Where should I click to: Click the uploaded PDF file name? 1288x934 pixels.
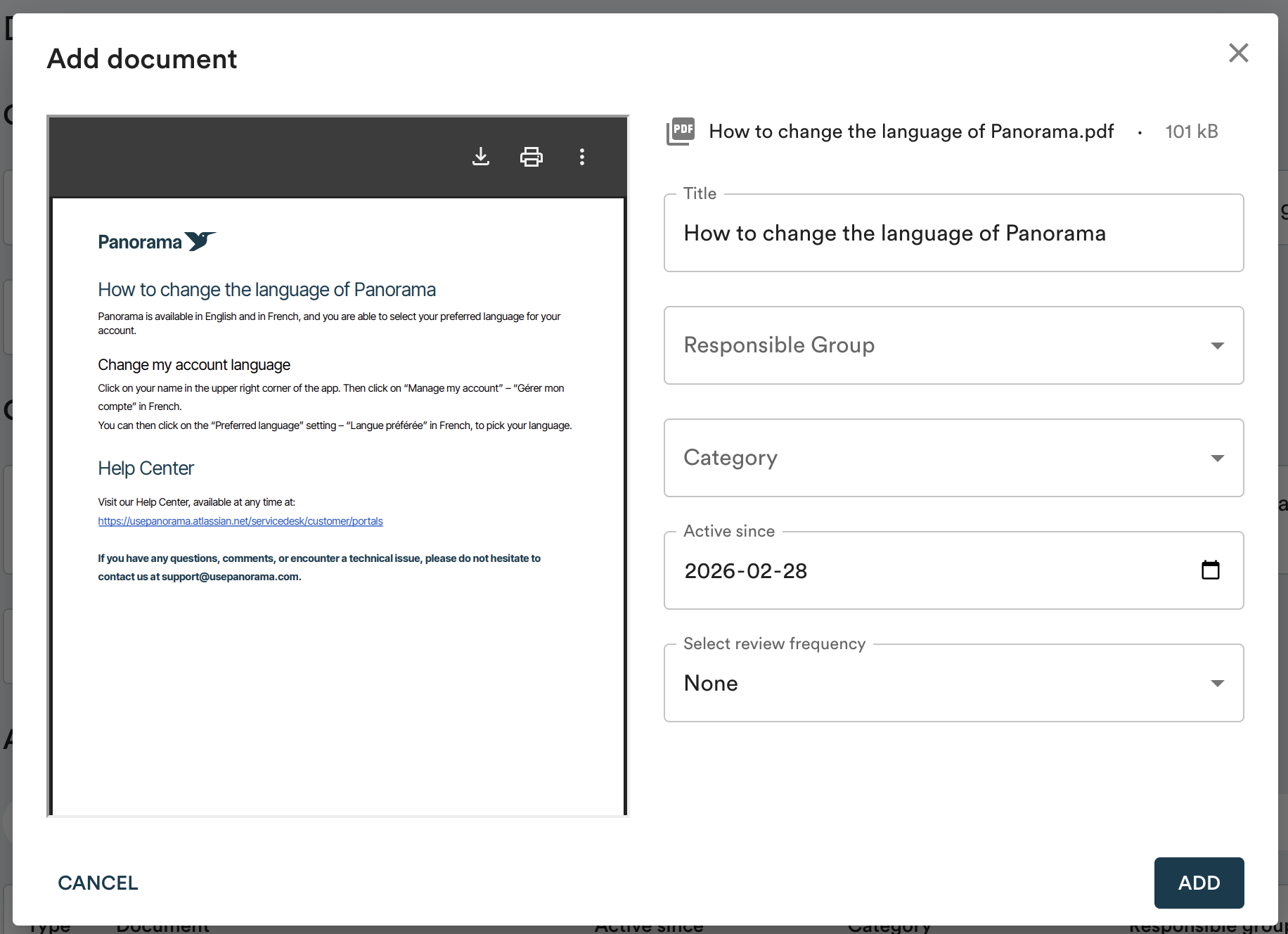pyautogui.click(x=911, y=132)
